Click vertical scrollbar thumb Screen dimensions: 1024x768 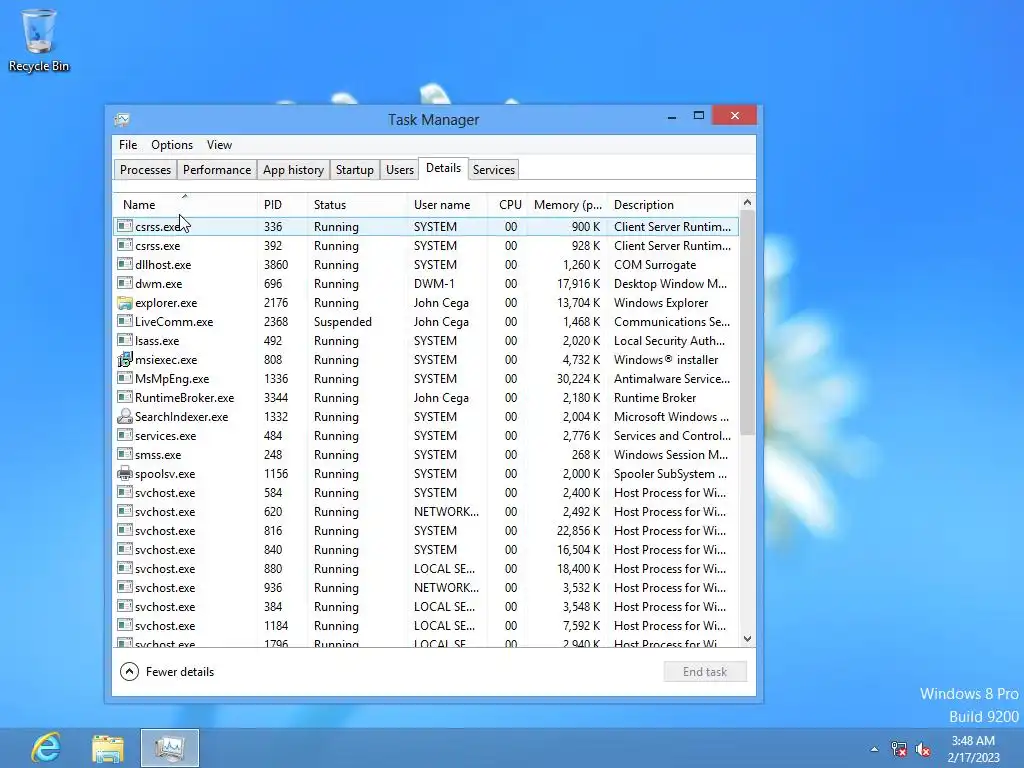pos(748,323)
